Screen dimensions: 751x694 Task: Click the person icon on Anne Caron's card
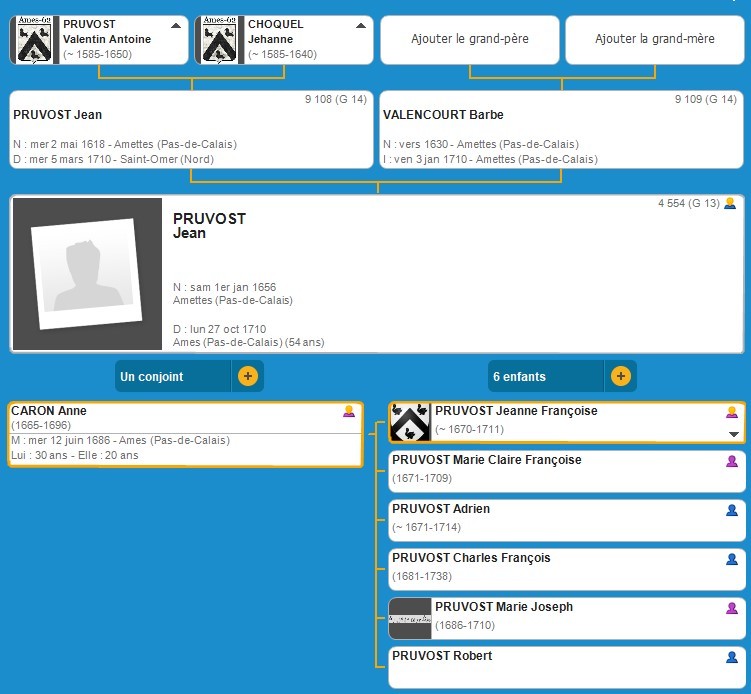pyautogui.click(x=349, y=411)
